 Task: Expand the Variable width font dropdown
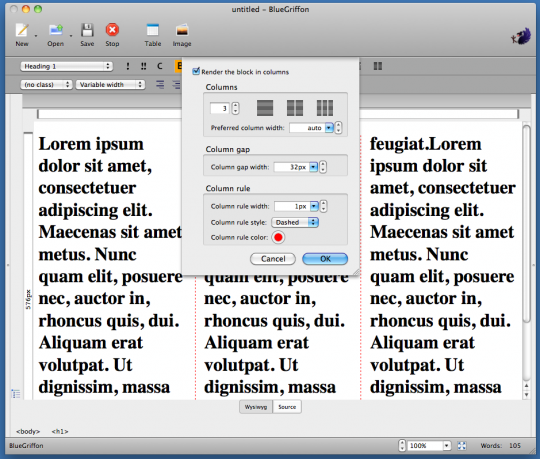click(x=110, y=85)
